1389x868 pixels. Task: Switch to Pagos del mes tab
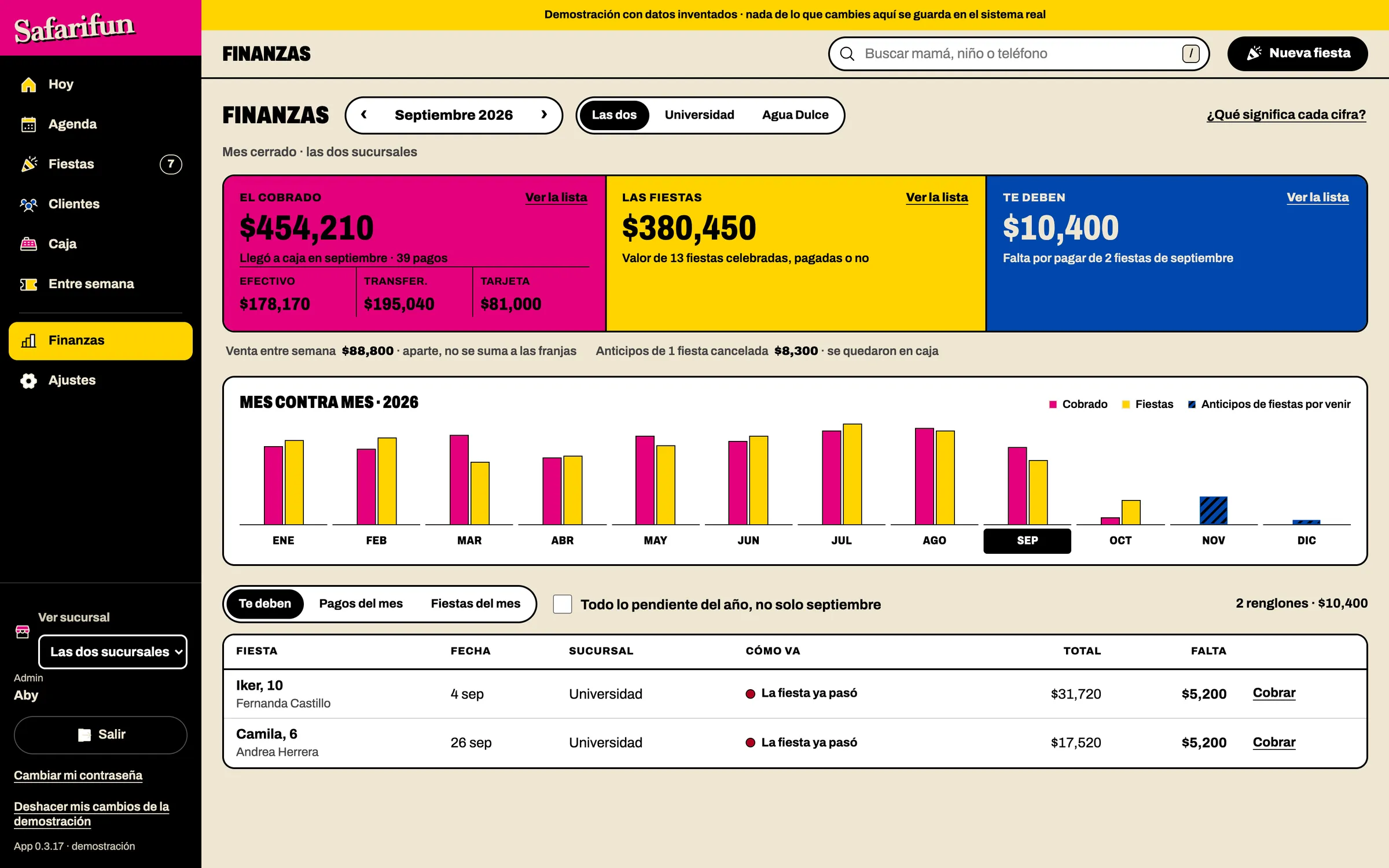pos(361,604)
